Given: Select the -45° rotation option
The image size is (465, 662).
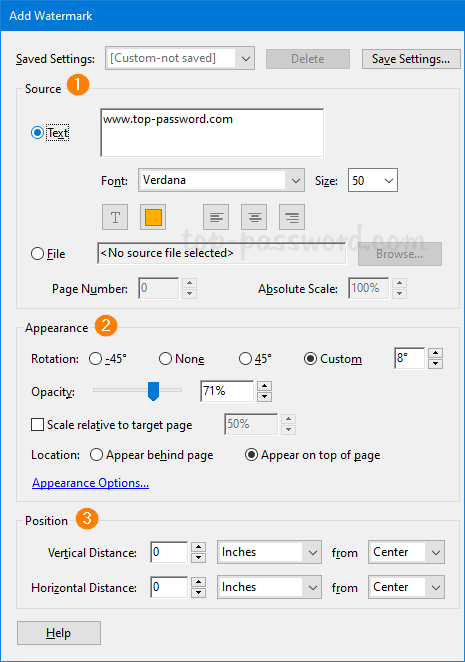Looking at the screenshot, I should [95, 358].
